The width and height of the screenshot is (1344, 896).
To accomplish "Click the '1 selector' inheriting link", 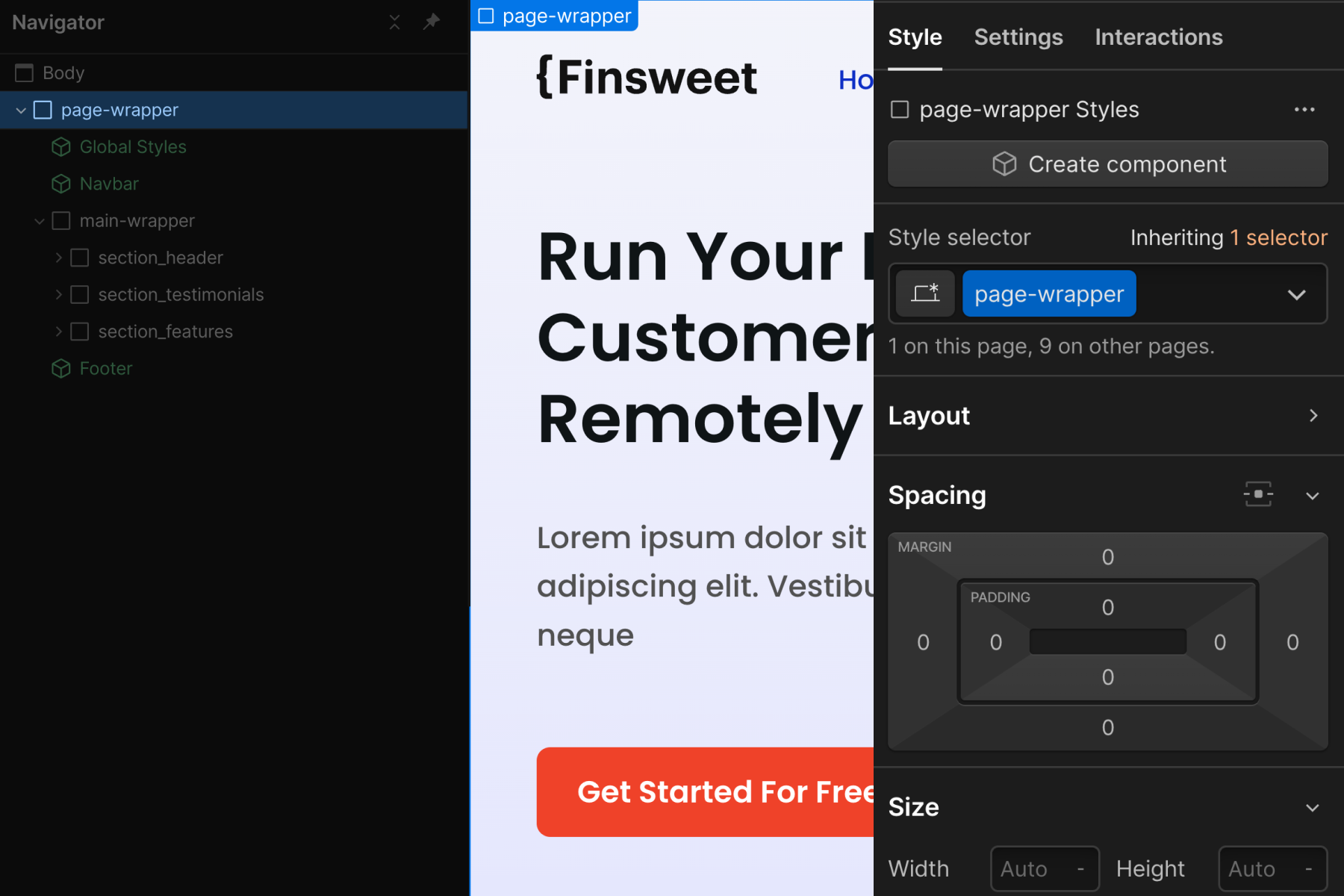I will point(1278,237).
